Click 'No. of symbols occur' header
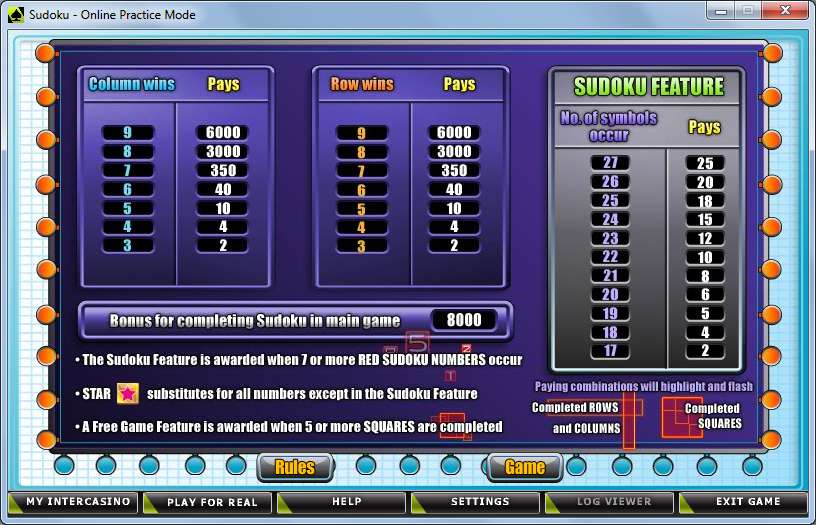The height and width of the screenshot is (525, 816). [x=608, y=126]
